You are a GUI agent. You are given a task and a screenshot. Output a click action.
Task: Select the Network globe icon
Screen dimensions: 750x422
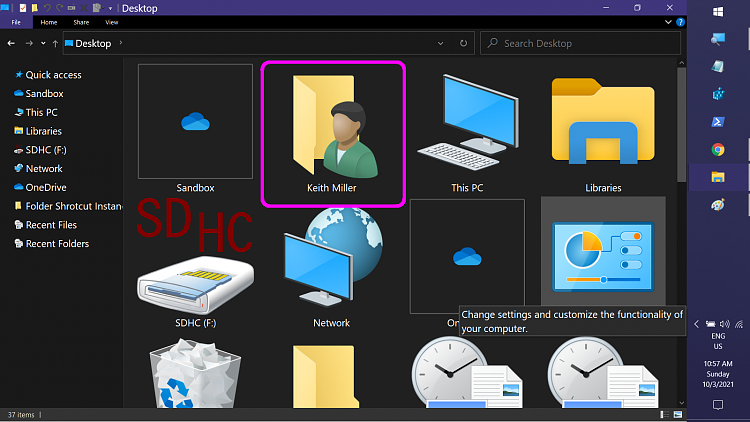pyautogui.click(x=331, y=256)
